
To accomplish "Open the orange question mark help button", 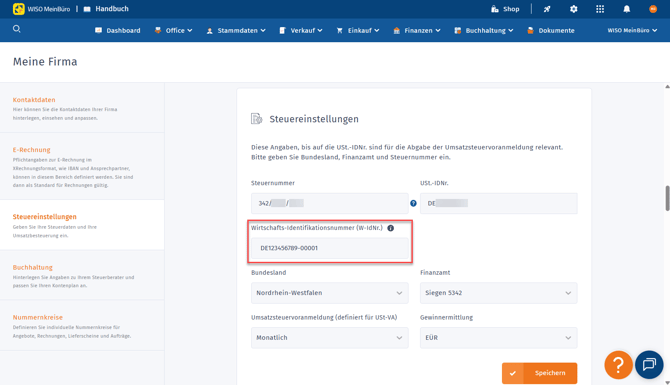I will pyautogui.click(x=618, y=365).
